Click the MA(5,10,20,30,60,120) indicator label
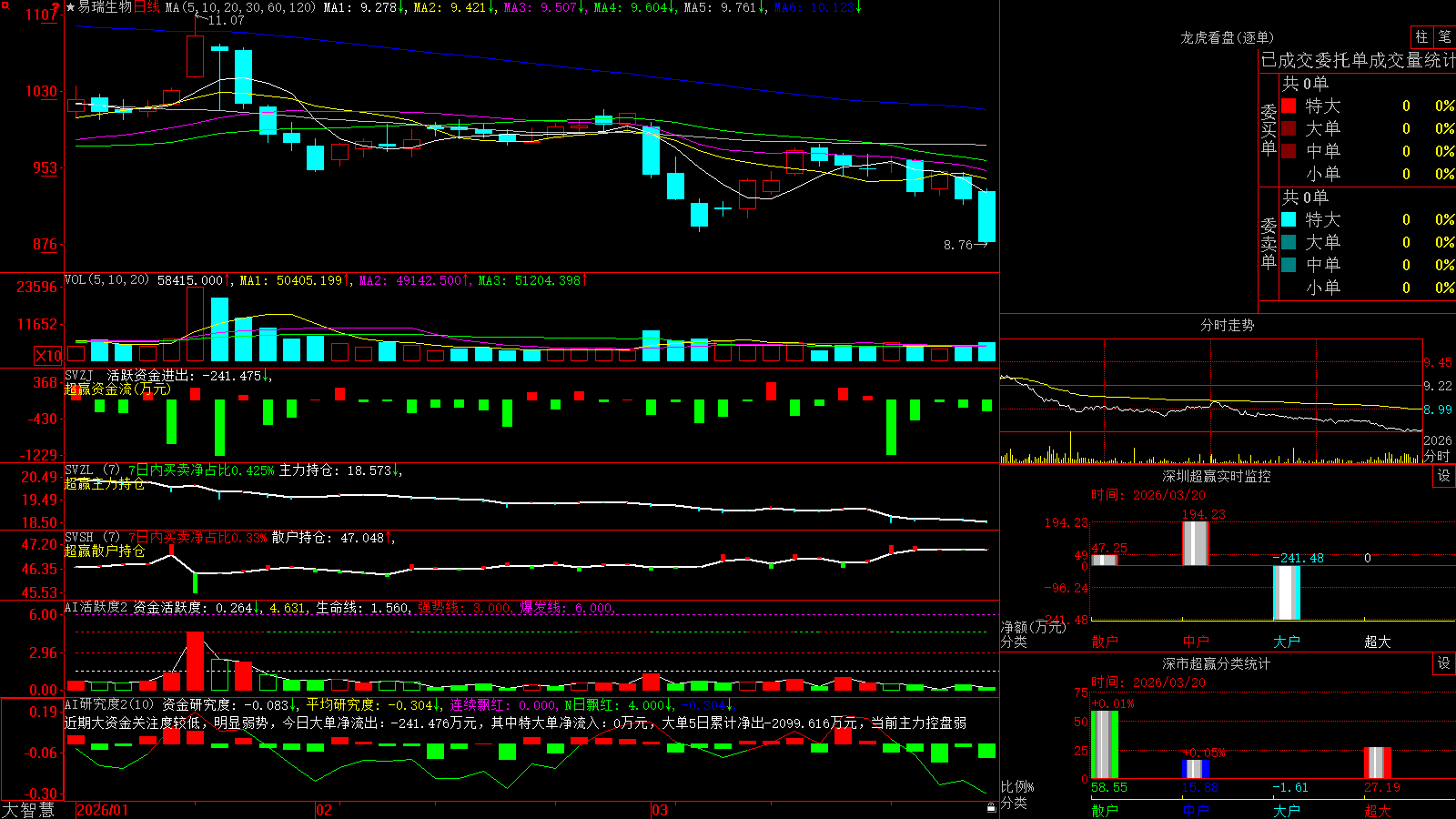Screen dimensions: 1456x819 click(240, 7)
